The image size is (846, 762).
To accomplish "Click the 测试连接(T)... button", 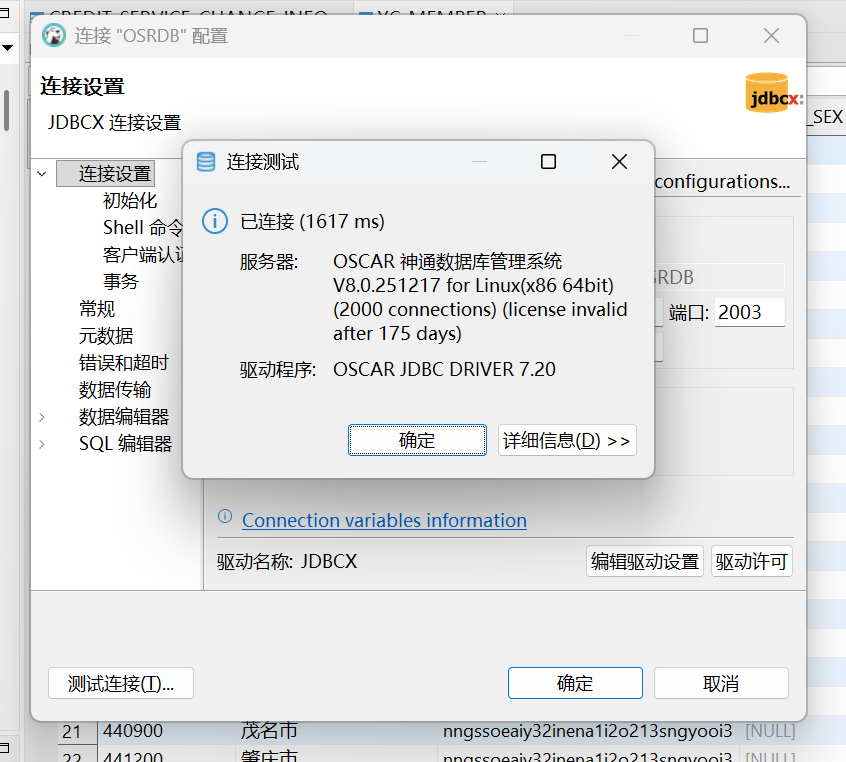I will coord(121,684).
